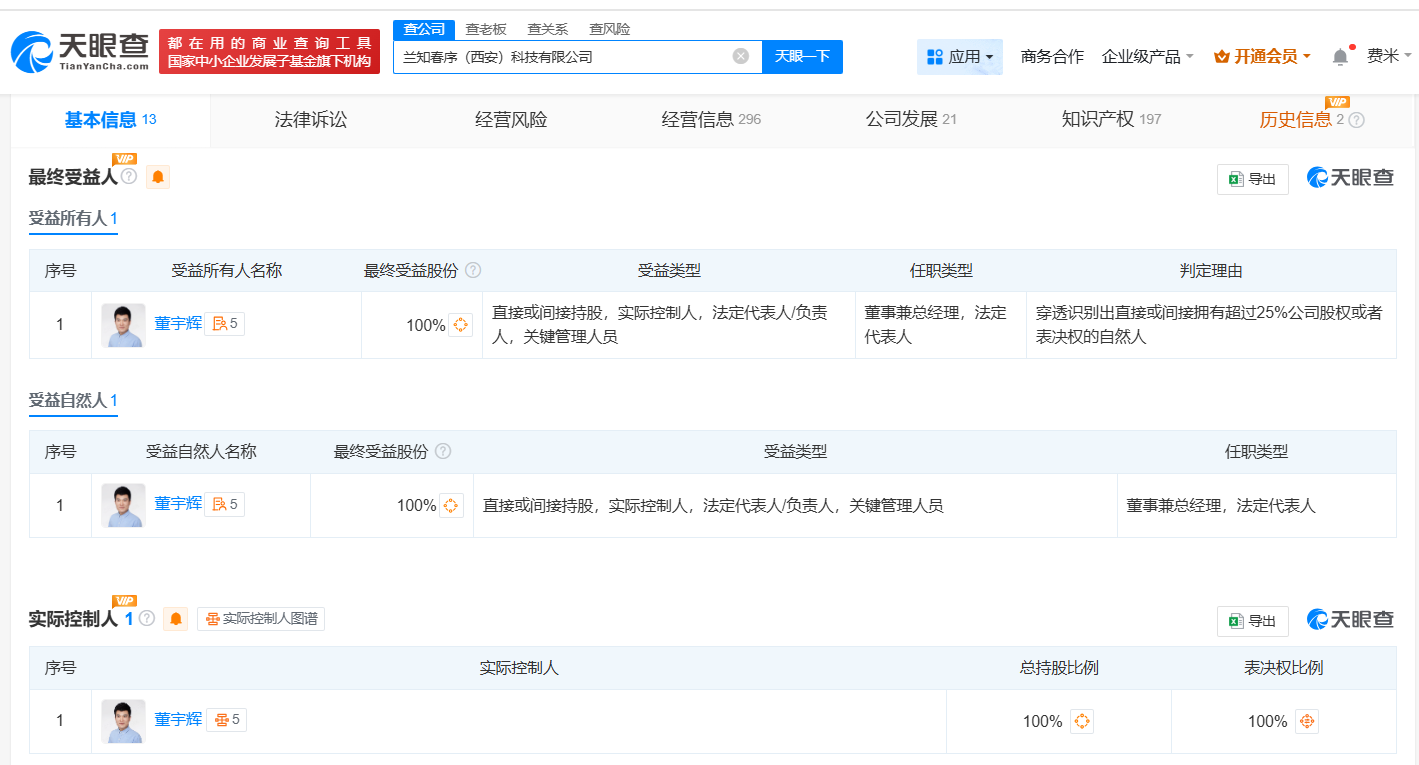The image size is (1419, 765).
Task: Open the 费米 user account menu
Action: click(x=1388, y=57)
